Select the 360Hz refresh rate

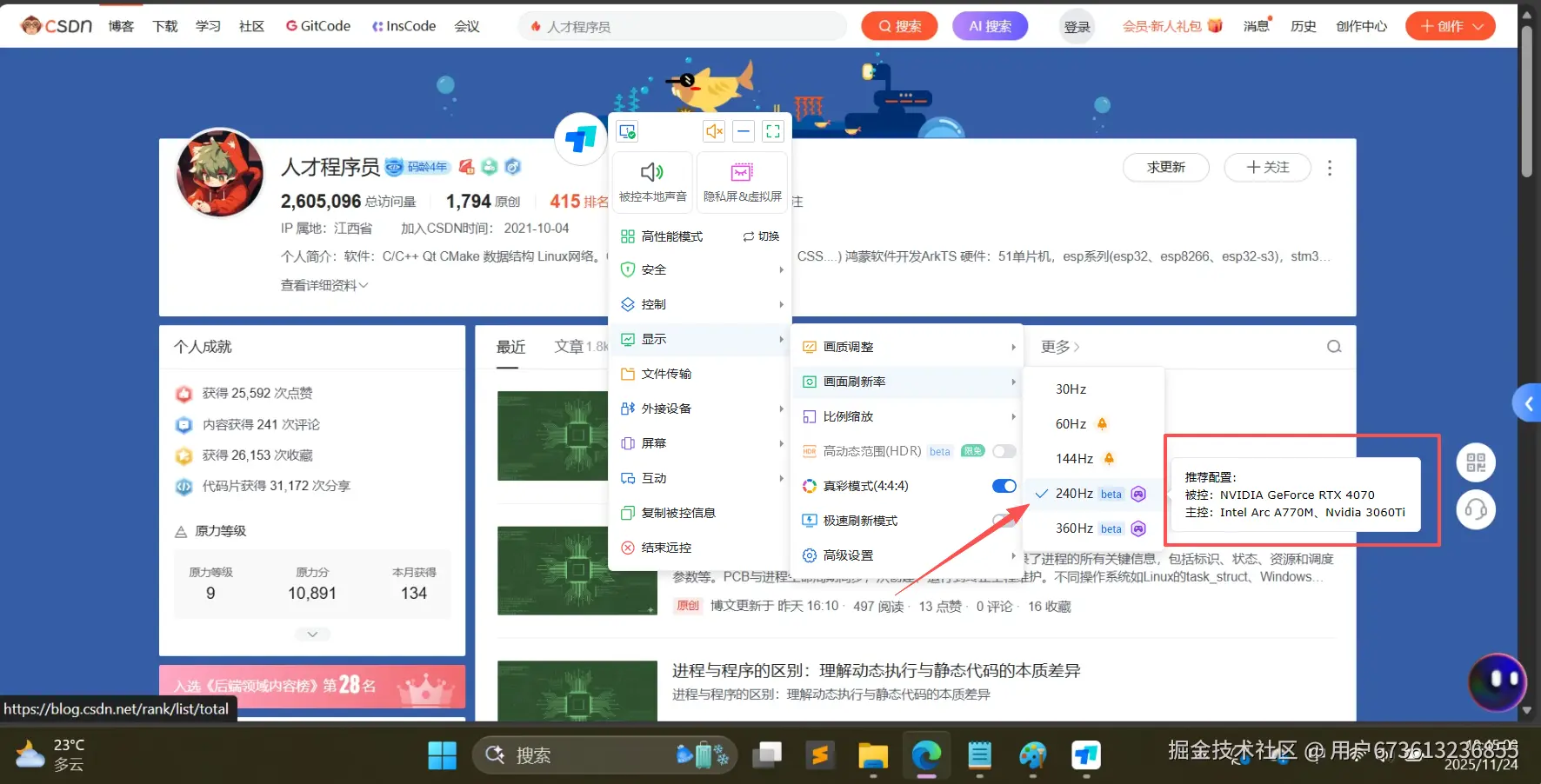coord(1093,528)
